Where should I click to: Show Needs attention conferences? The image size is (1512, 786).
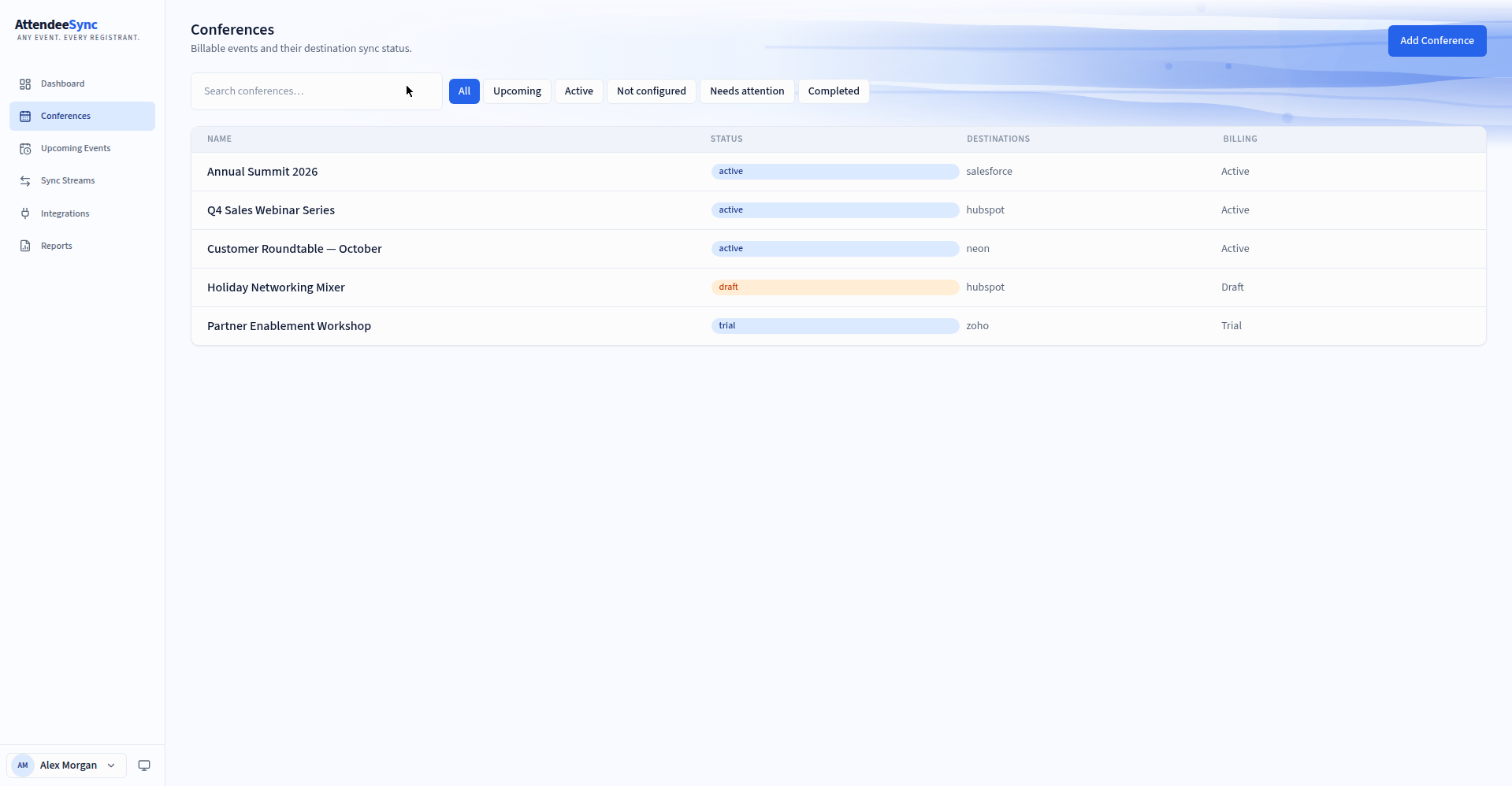(x=747, y=91)
